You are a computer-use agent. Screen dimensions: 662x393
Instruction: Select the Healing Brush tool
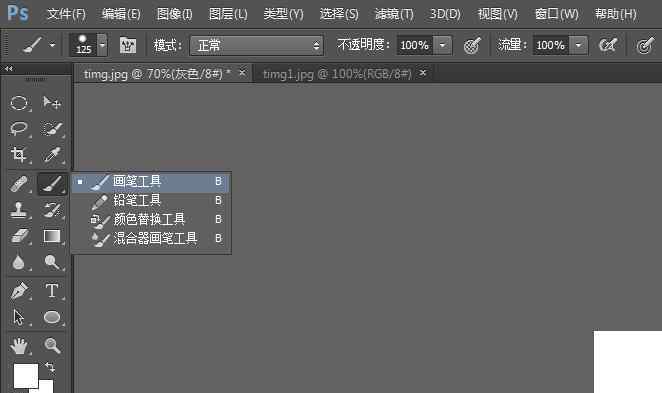[19, 184]
